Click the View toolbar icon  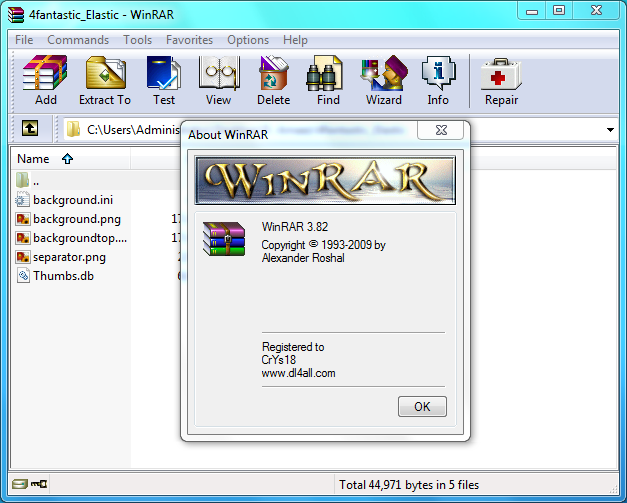click(x=219, y=80)
